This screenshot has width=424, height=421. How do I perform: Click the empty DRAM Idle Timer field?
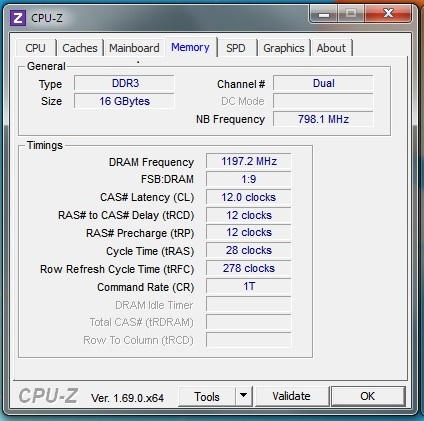249,304
